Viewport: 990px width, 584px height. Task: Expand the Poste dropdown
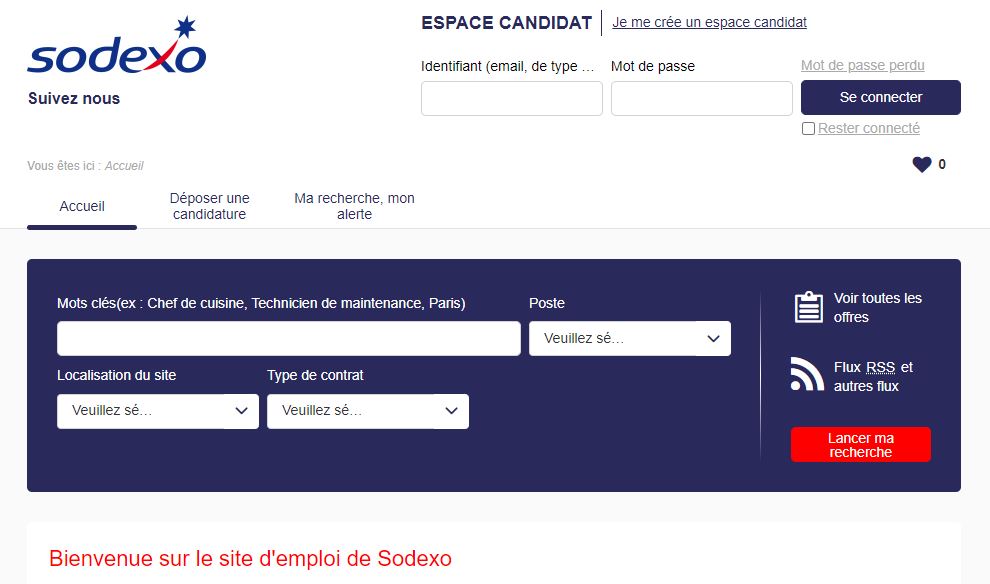[629, 338]
